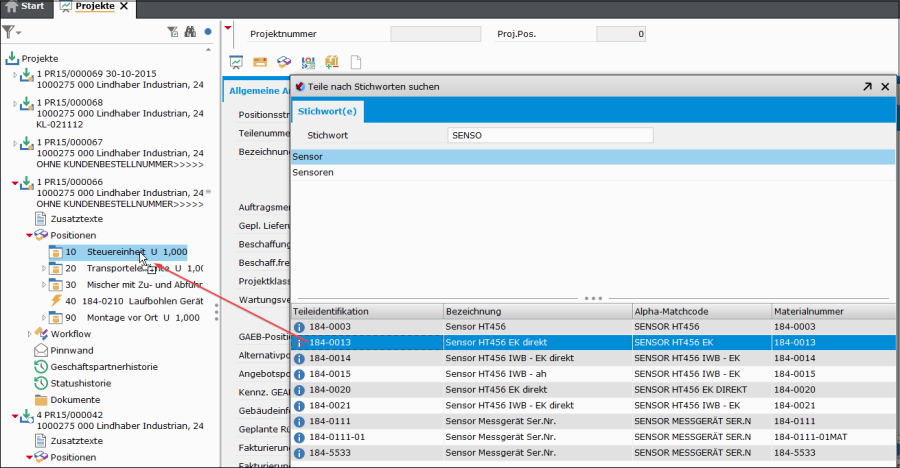Click info icon for 184-0111-01
The width and height of the screenshot is (900, 468).
[299, 438]
